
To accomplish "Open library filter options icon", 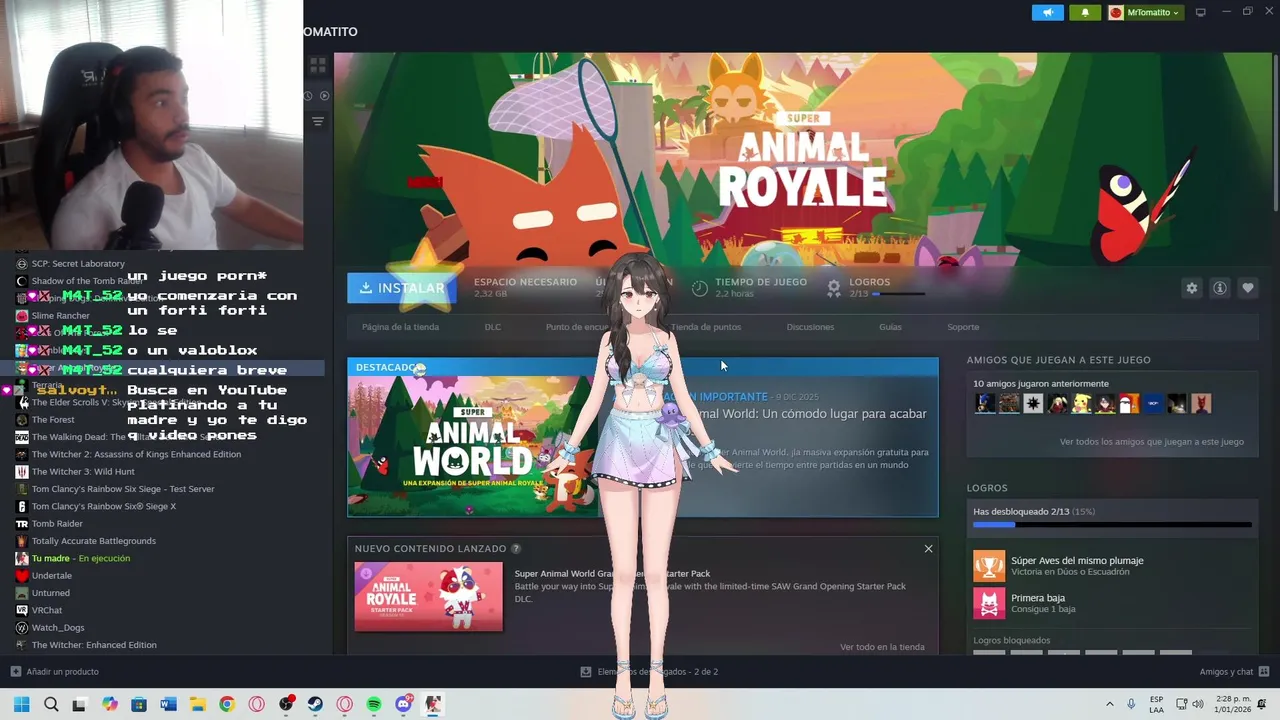I will coord(318,121).
